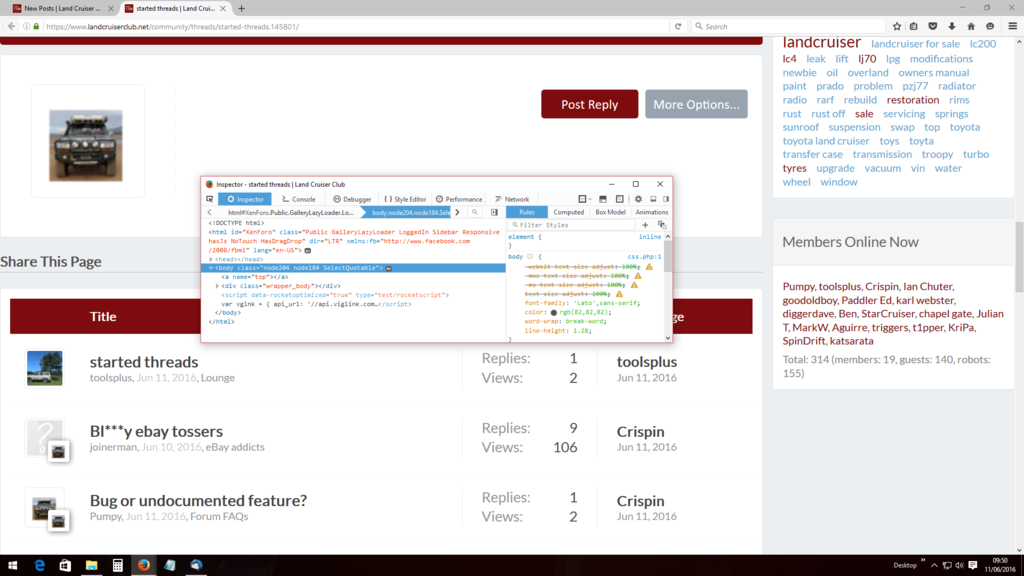Reload the current page
The width and height of the screenshot is (1024, 576).
678,26
